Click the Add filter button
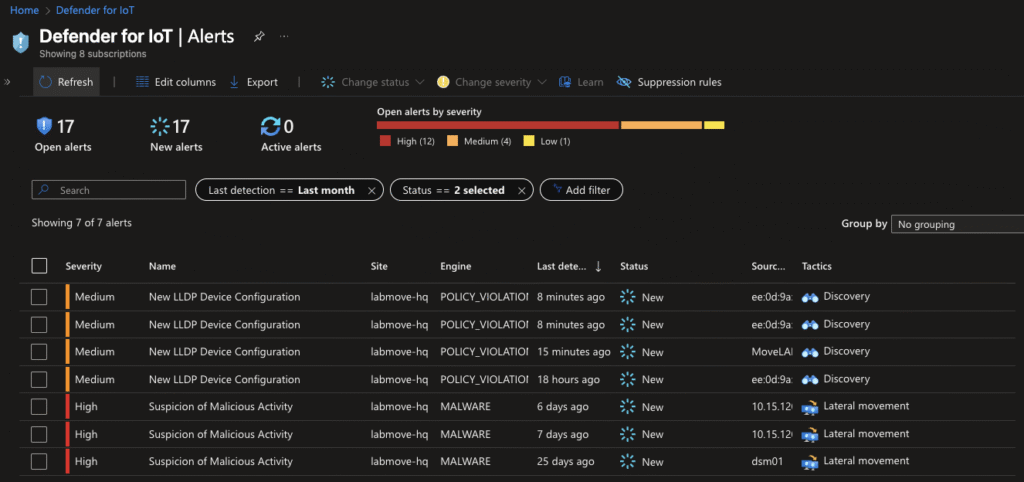Image resolution: width=1024 pixels, height=482 pixels. (x=581, y=190)
